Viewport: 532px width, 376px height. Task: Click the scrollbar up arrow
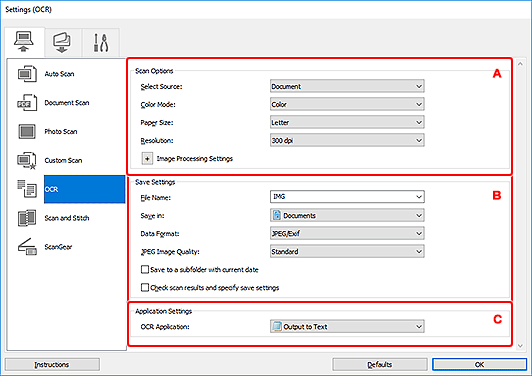pyautogui.click(x=520, y=63)
